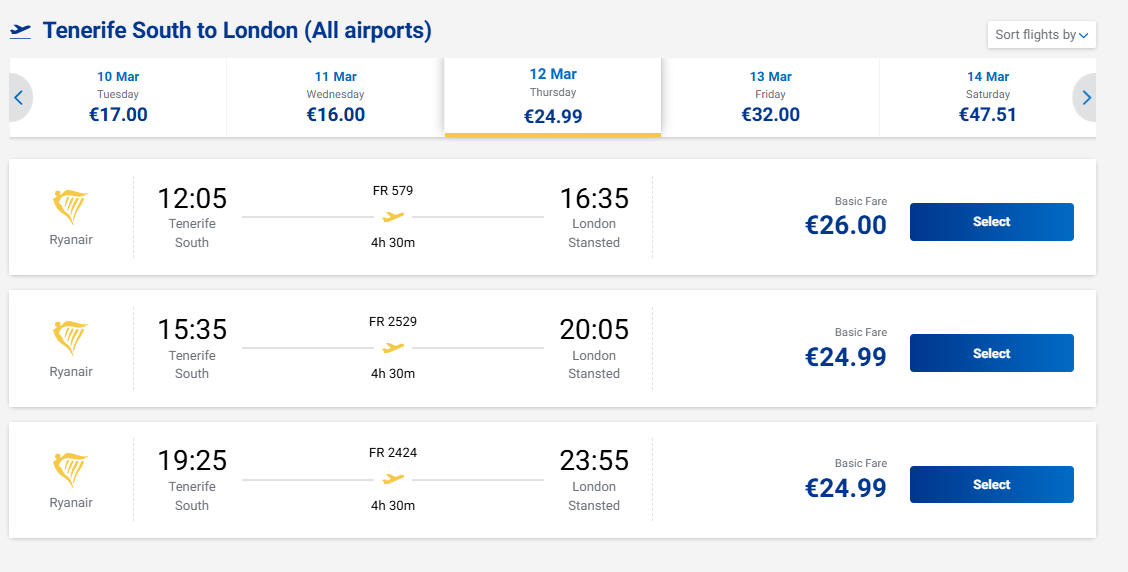Switch to the 10 Mar Tuesday date tab
Viewport: 1128px width, 572px height.
[x=118, y=96]
